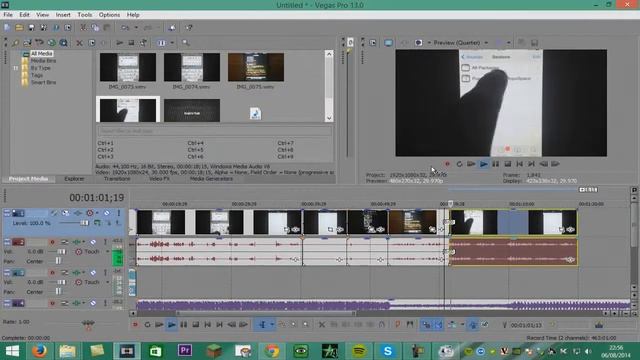
Task: Open the Undo history dropdown arrow in the main toolbar
Action: tap(136, 28)
